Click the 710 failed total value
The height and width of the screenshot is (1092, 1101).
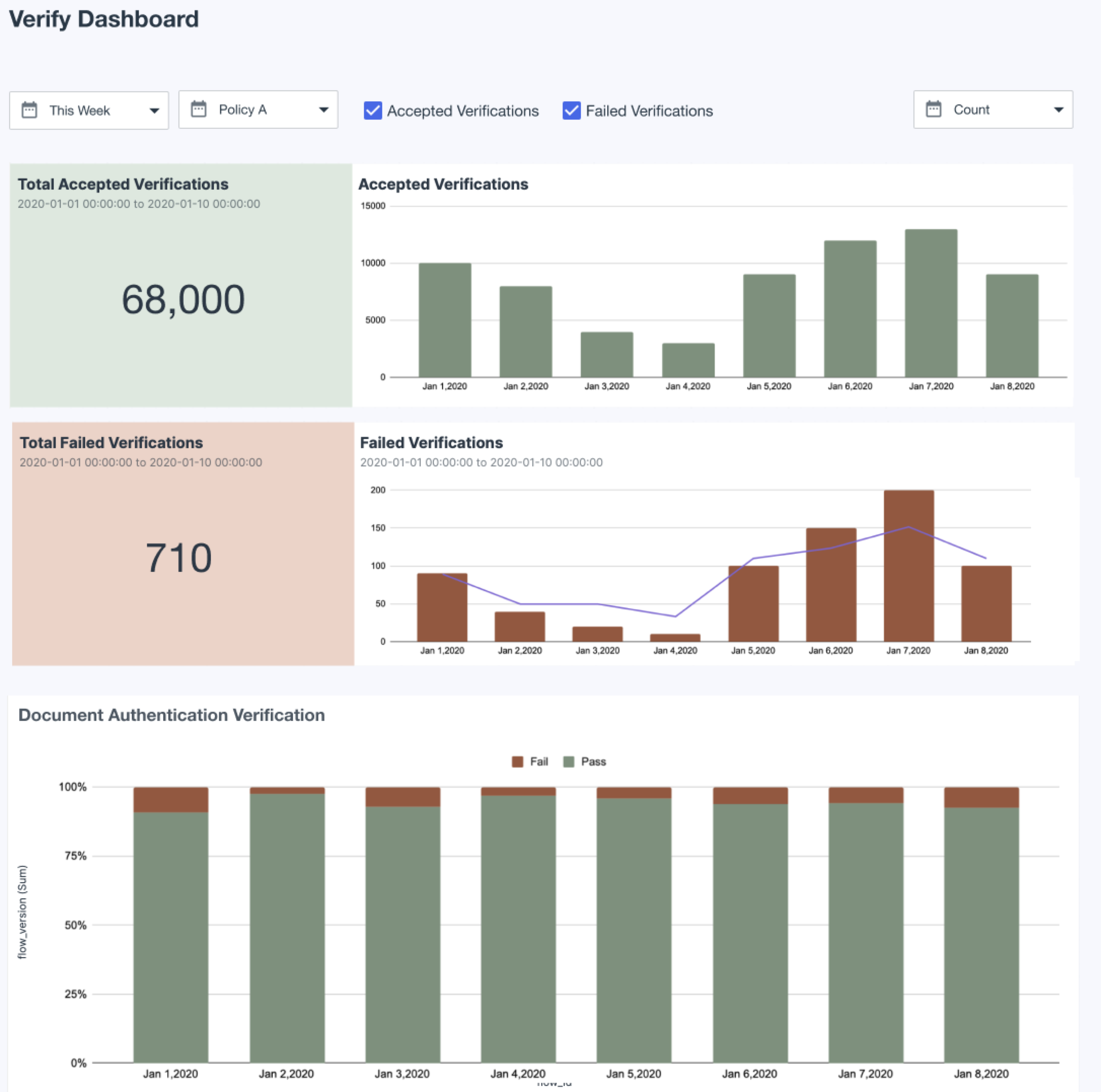pos(178,557)
